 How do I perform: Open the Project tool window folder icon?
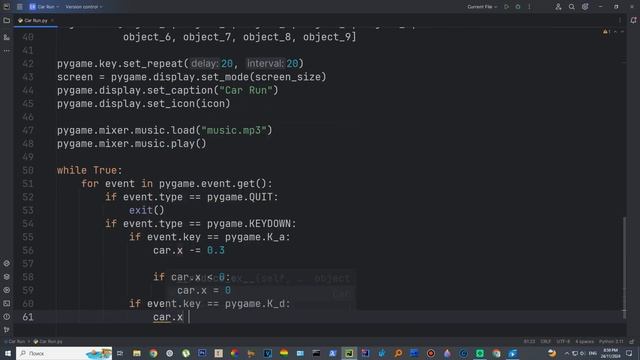click(7, 20)
